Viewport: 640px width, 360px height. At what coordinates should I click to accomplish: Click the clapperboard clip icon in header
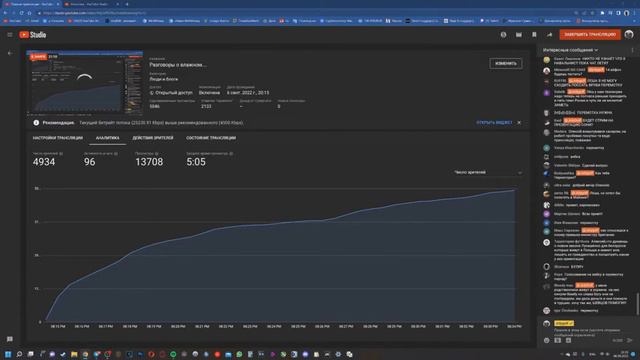pyautogui.click(x=519, y=35)
